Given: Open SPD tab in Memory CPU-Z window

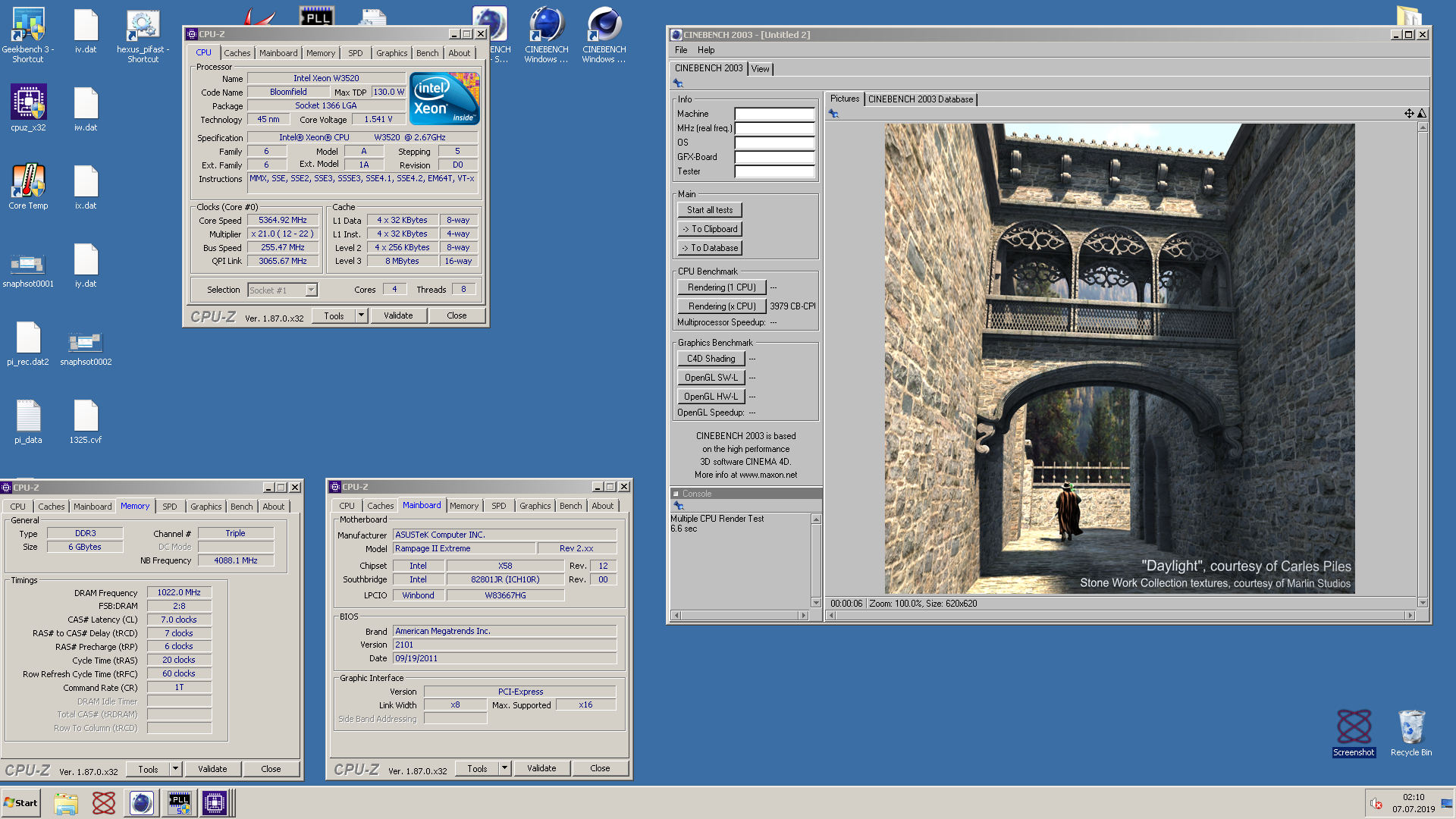Looking at the screenshot, I should [x=169, y=507].
